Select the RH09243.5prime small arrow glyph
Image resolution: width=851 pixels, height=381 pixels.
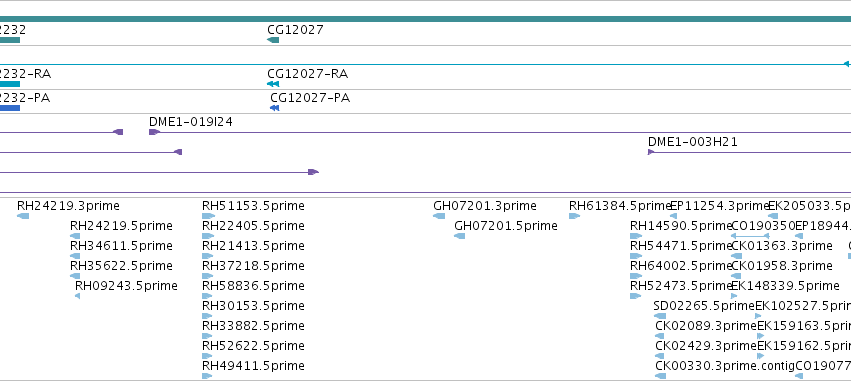(78, 296)
